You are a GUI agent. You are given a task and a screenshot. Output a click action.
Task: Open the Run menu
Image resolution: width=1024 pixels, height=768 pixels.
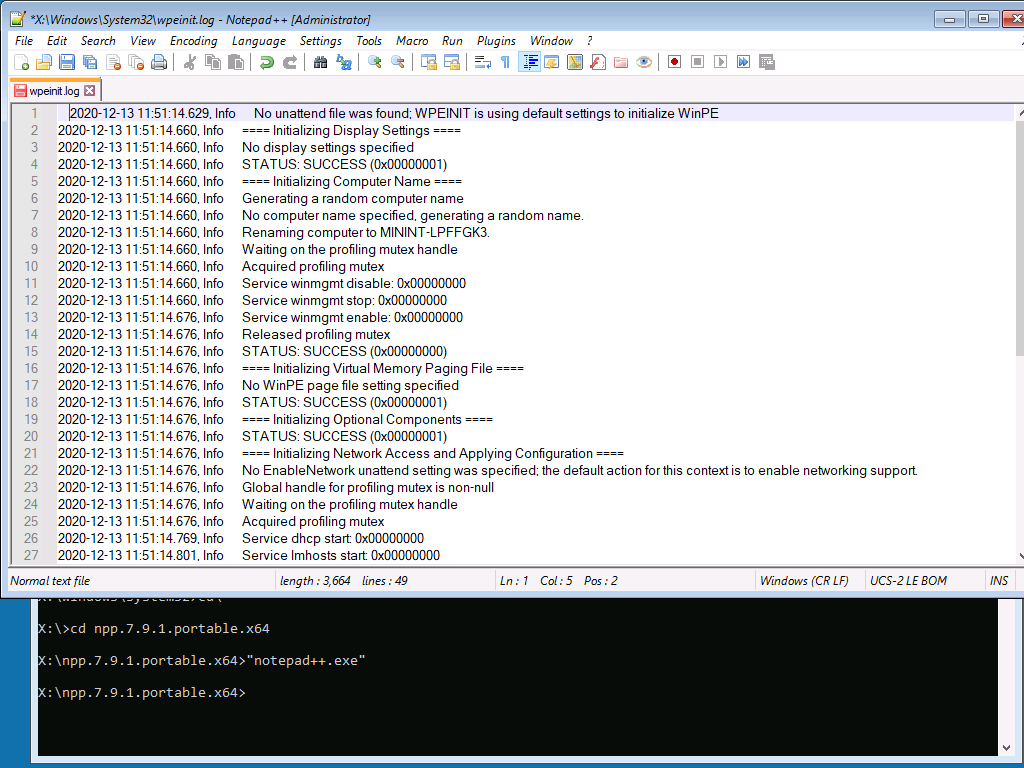(452, 40)
